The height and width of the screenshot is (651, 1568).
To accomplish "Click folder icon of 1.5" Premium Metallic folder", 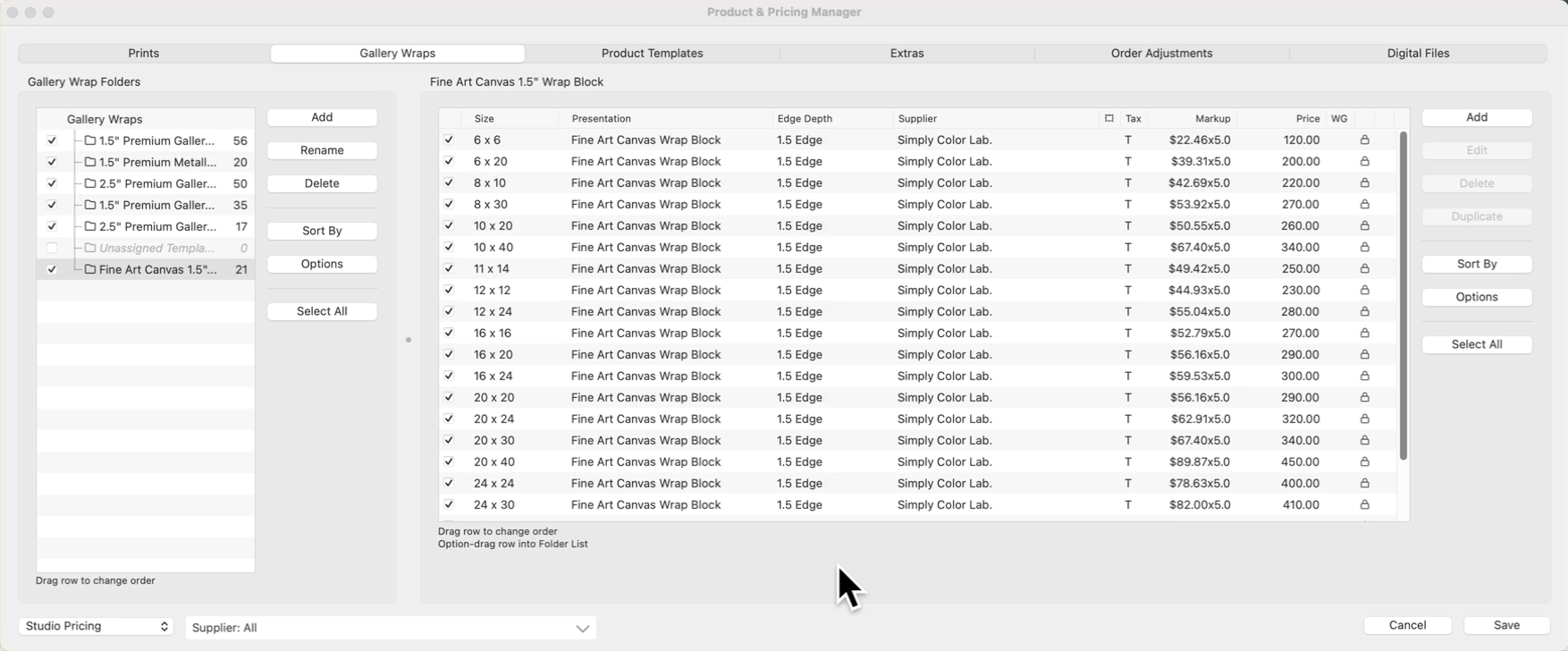I will tap(90, 162).
